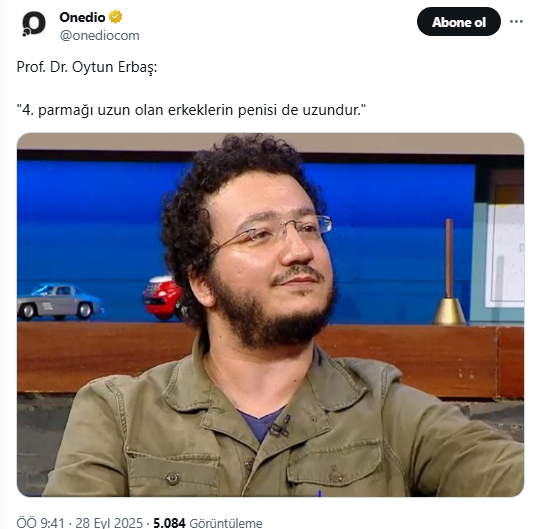Viewport: 534px width, 529px height.
Task: Open the Onedio profile avatar
Action: click(x=33, y=24)
